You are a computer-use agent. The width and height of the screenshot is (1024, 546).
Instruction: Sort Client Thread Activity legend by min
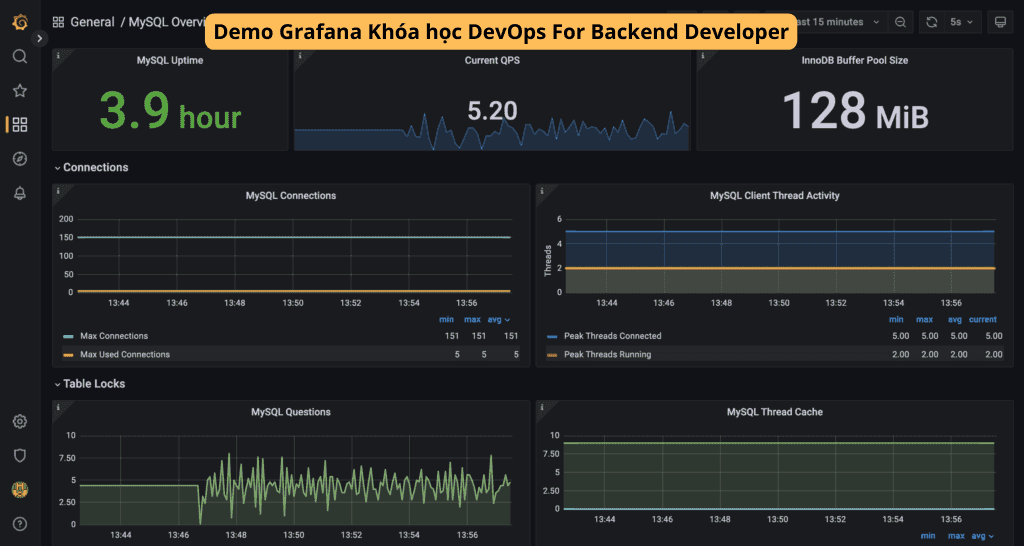[x=896, y=319]
